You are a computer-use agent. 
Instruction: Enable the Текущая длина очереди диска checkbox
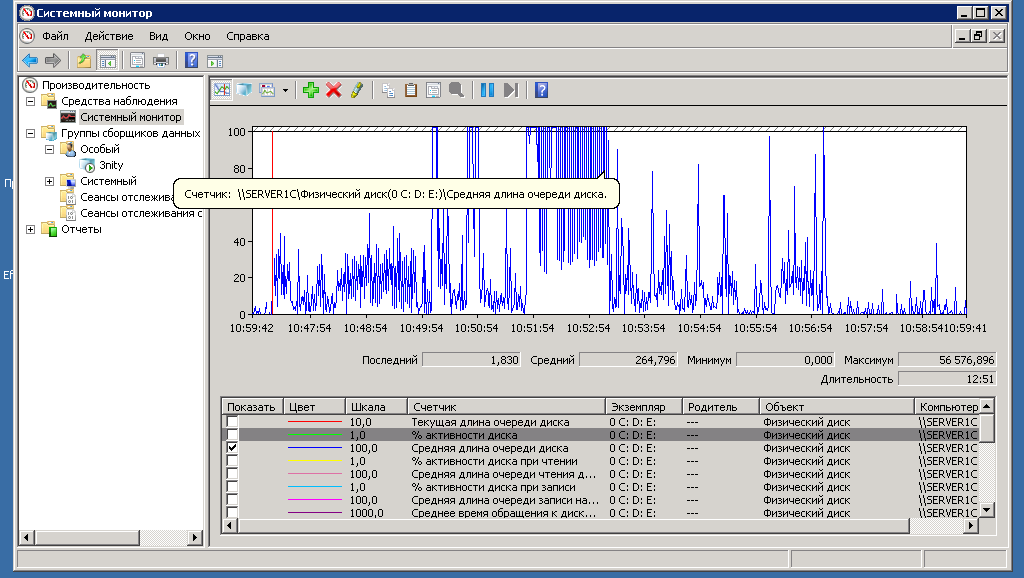pos(233,423)
